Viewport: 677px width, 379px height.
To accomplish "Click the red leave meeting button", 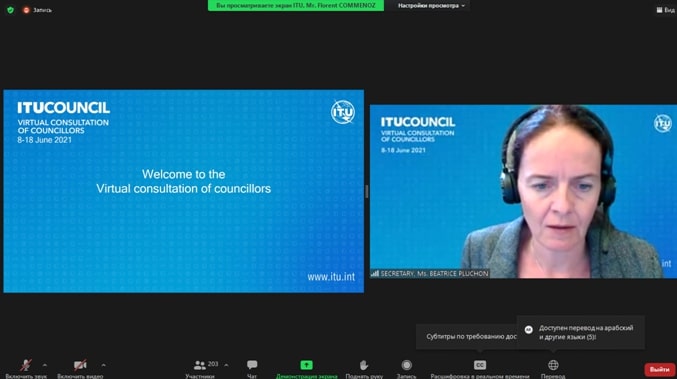I will point(660,370).
